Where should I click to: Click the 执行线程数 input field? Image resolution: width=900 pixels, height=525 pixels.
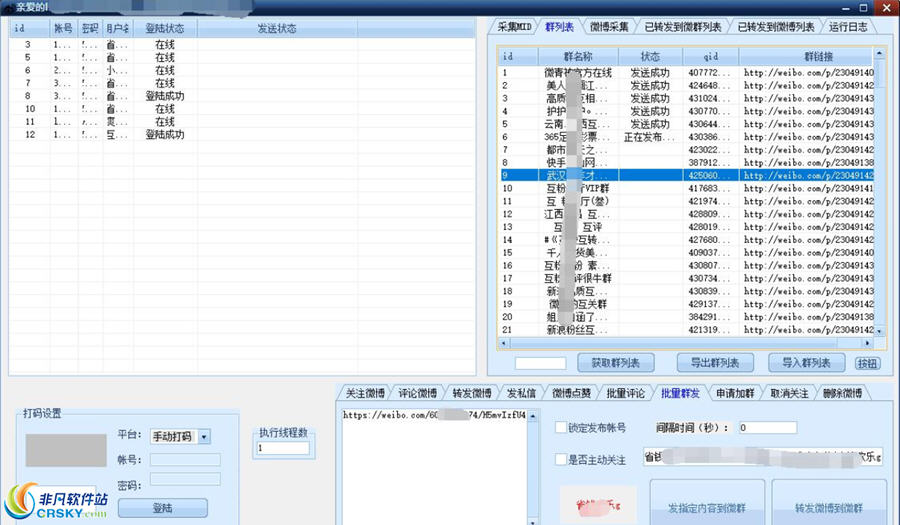pos(283,448)
